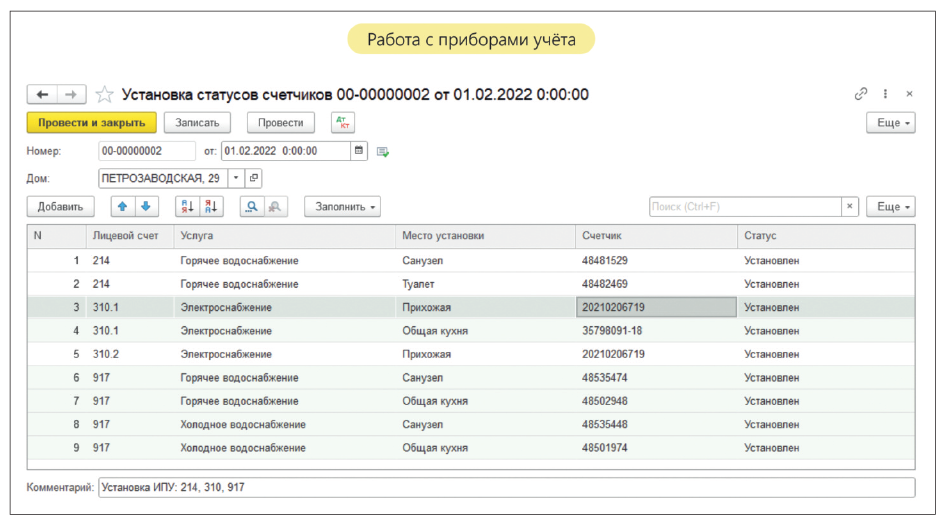The image size is (951, 524).
Task: Click Электроснабжение in row 4
Action: (226, 331)
